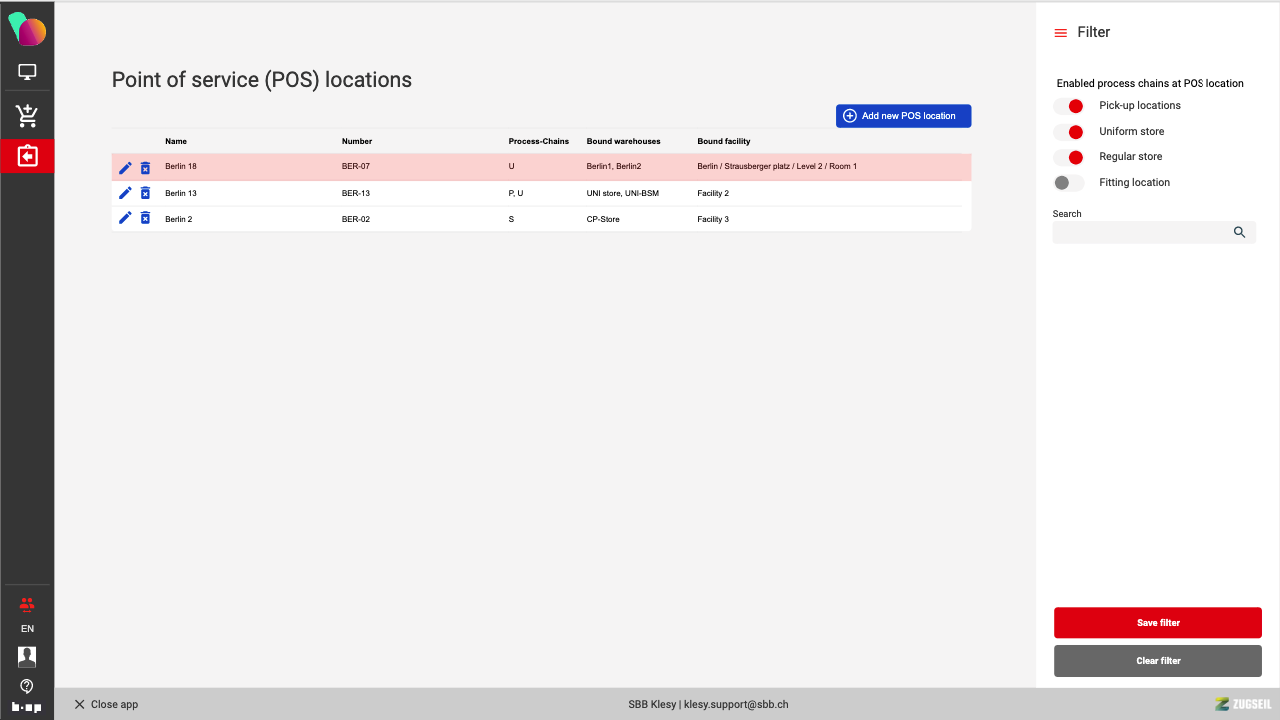Click the user profile avatar icon
Screen dimensions: 1280x720
click(x=27, y=657)
